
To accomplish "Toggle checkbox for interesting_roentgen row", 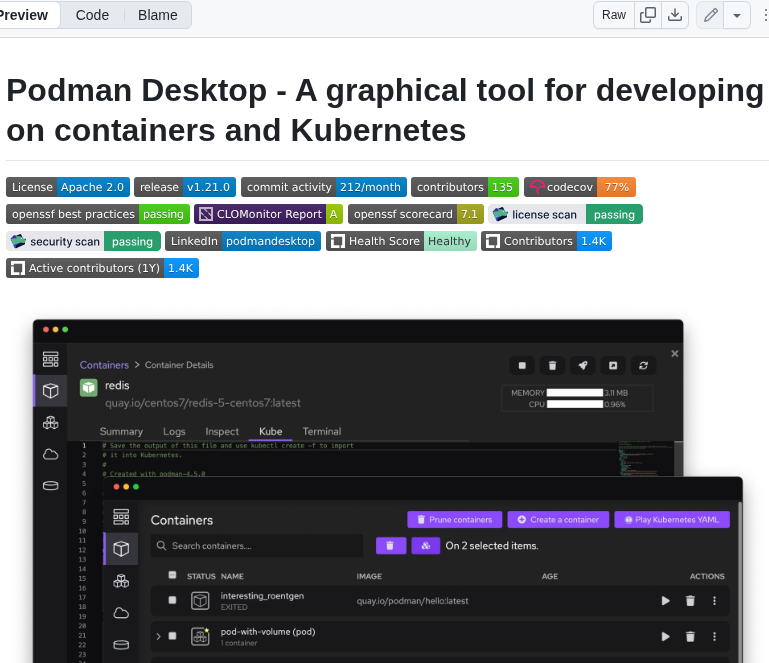I will pyautogui.click(x=172, y=600).
